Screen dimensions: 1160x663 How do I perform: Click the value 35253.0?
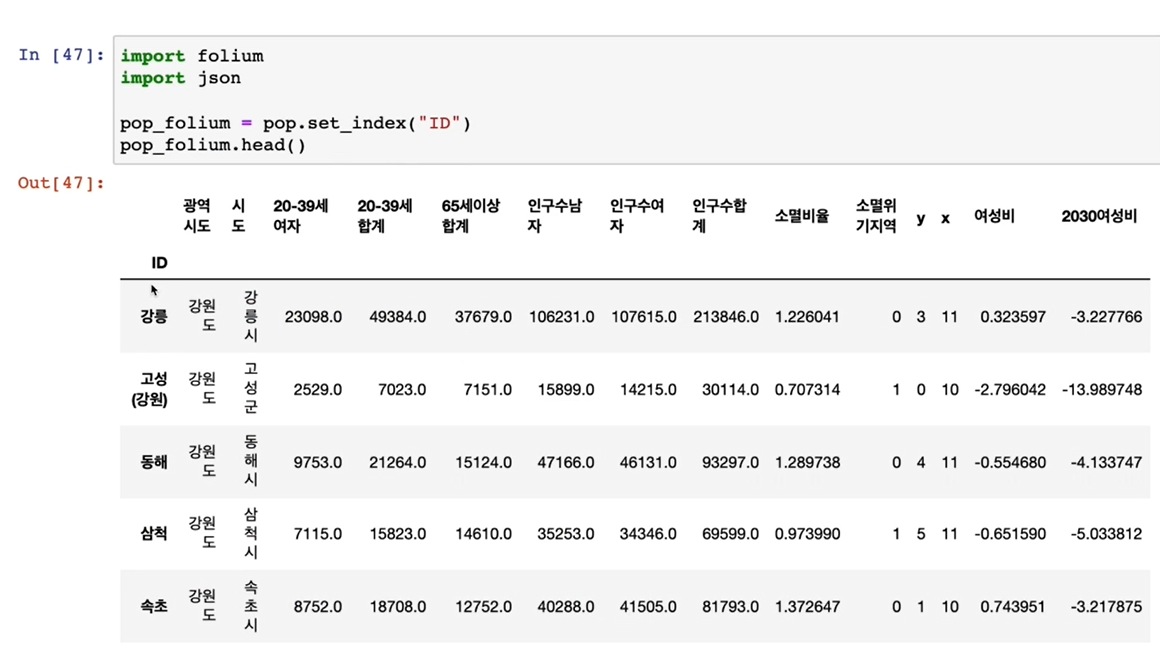566,534
